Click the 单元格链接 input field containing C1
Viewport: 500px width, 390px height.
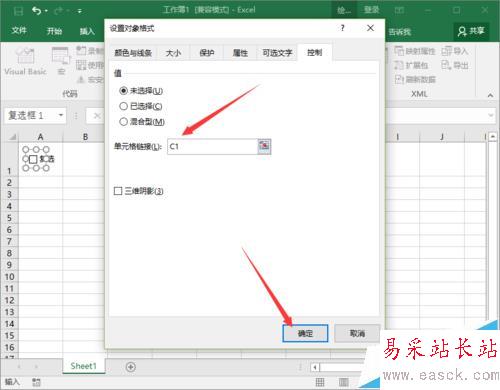(x=212, y=147)
